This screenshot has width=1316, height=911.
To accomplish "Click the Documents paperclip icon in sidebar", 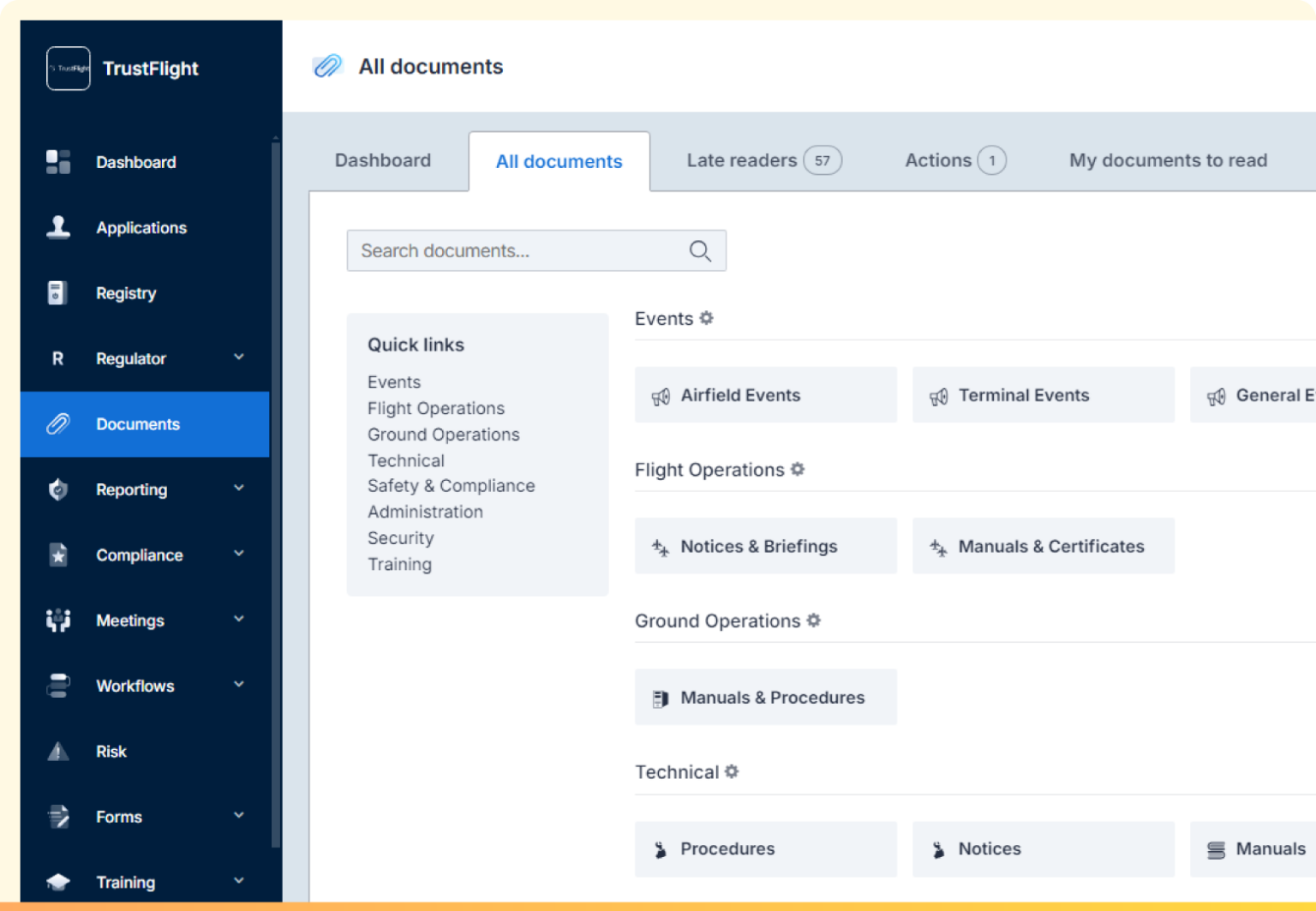I will (x=57, y=423).
